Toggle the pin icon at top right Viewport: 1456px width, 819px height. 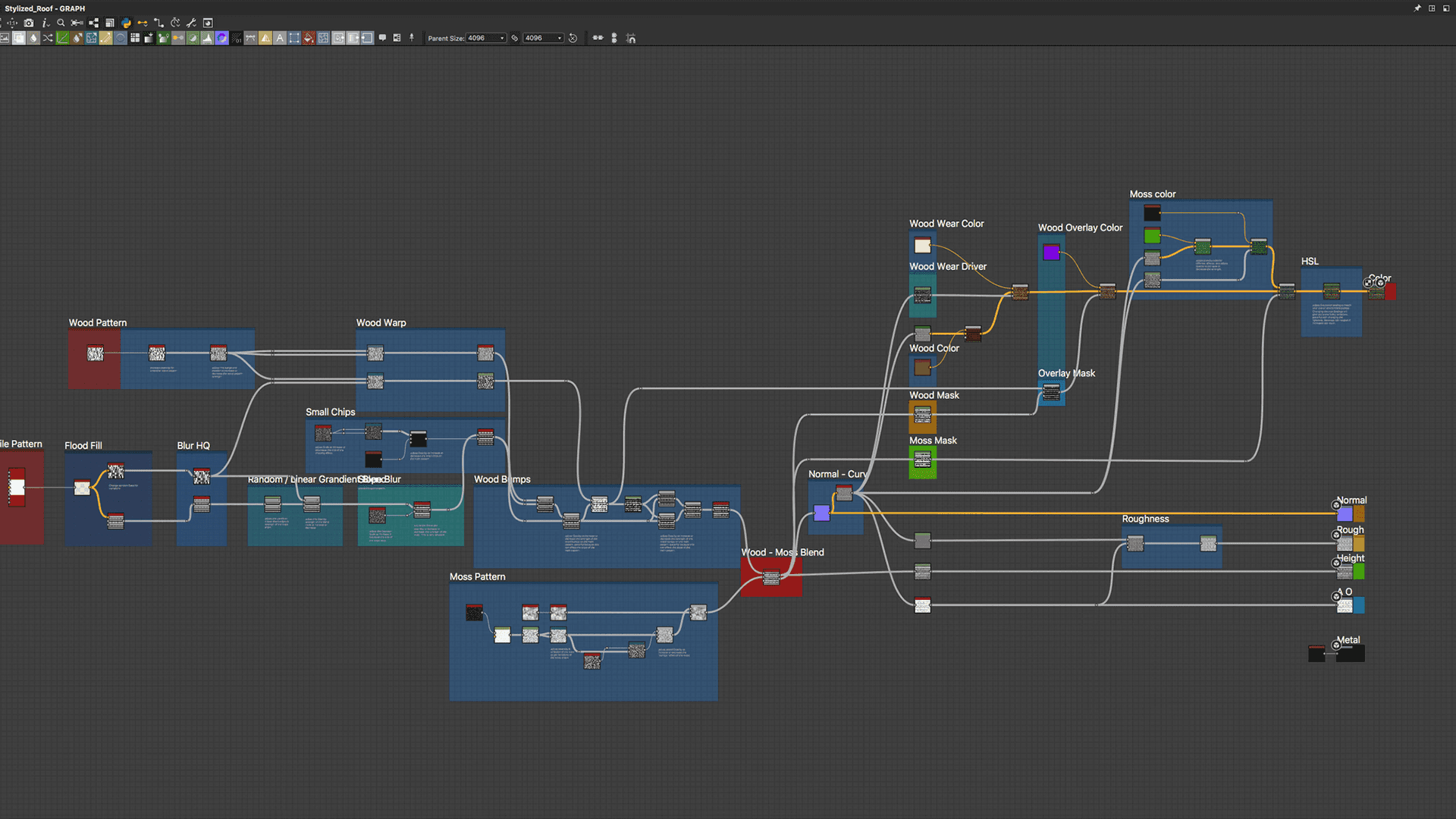click(x=1417, y=8)
